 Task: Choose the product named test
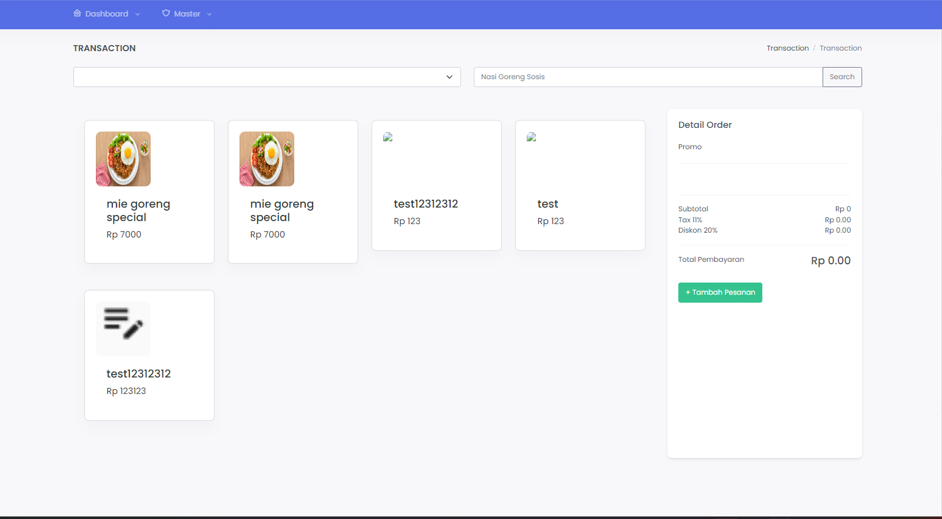coord(547,204)
